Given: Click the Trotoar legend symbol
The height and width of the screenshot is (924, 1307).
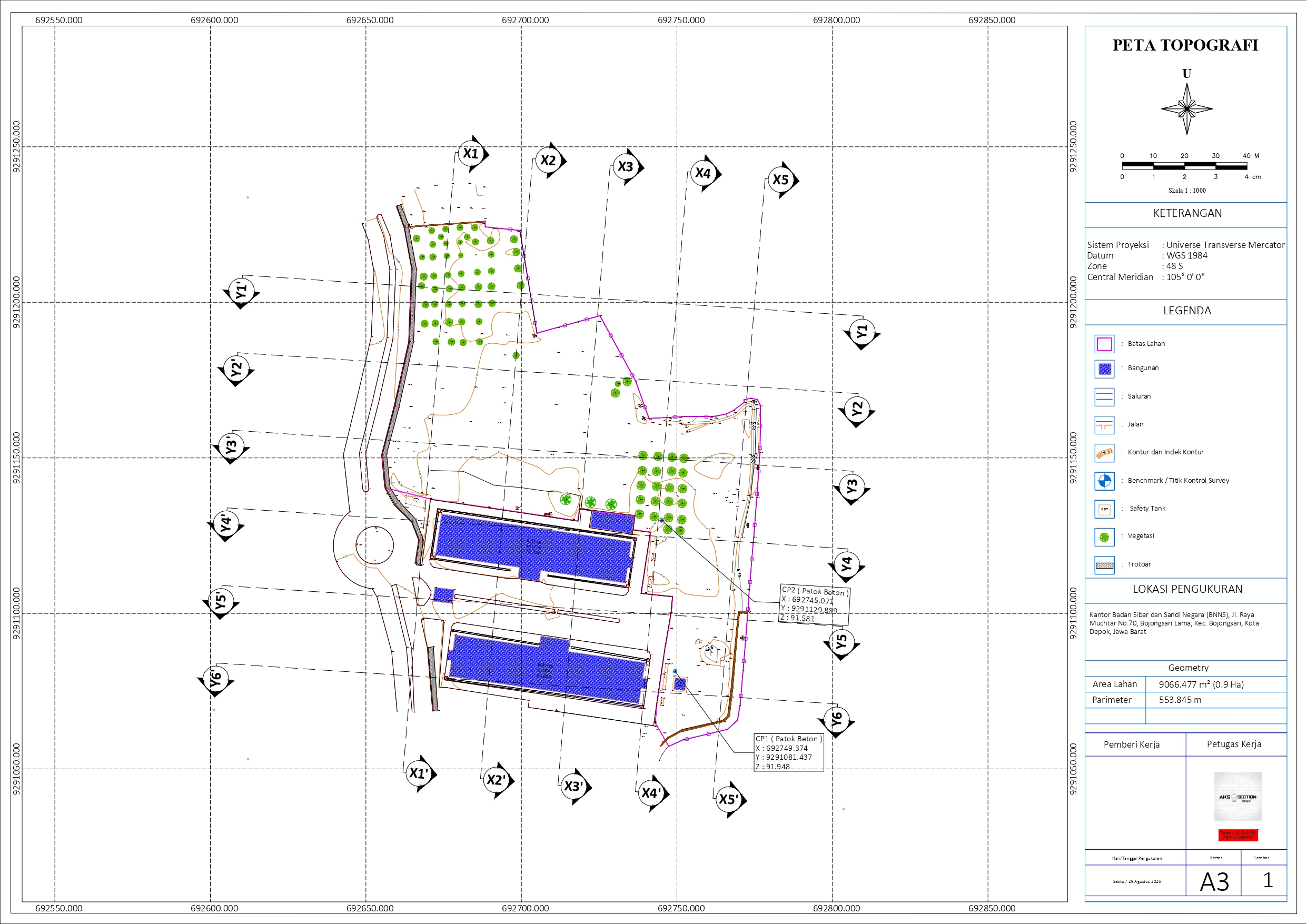Looking at the screenshot, I should (1104, 565).
